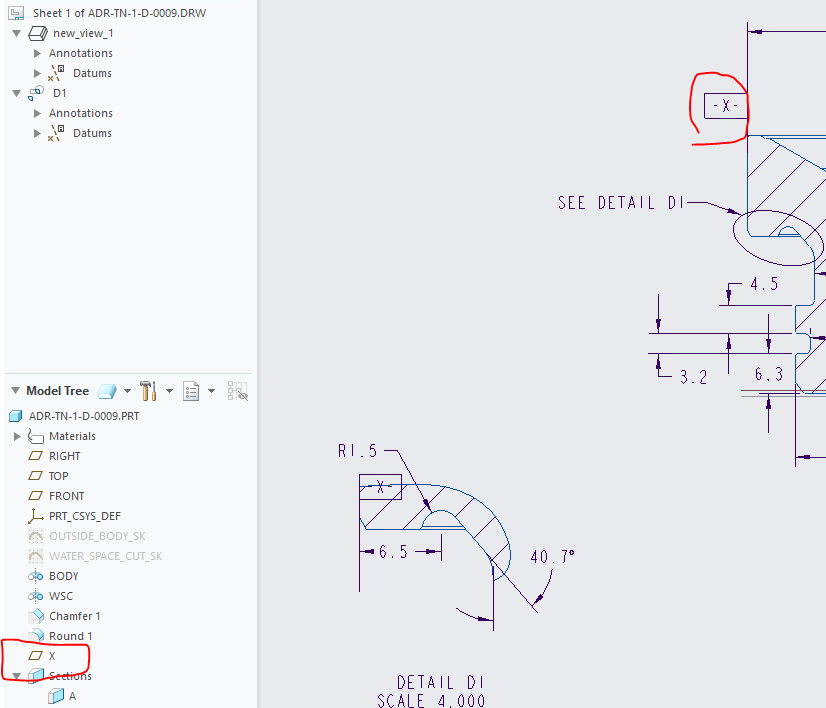This screenshot has height=708, width=826.
Task: Open dropdown arrow beside tree columns icon
Action: (x=211, y=391)
